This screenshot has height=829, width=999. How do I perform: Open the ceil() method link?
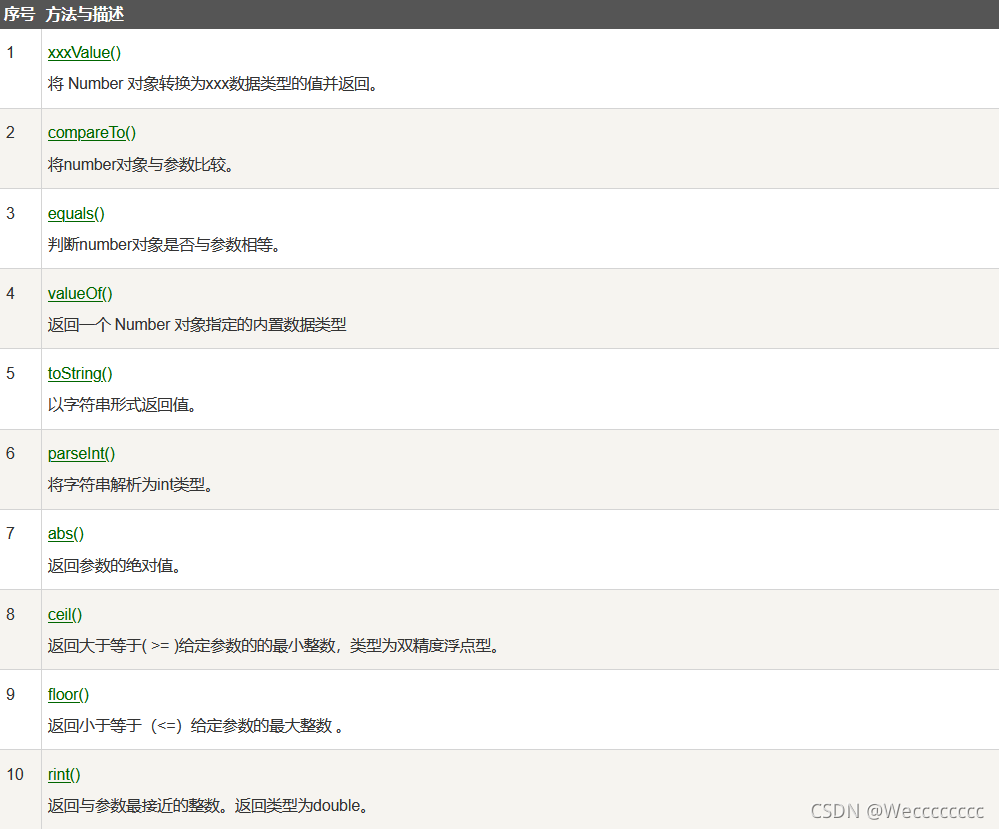(64, 614)
